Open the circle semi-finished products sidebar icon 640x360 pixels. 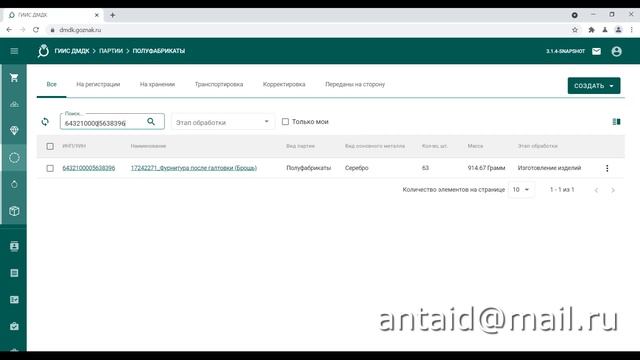14,158
